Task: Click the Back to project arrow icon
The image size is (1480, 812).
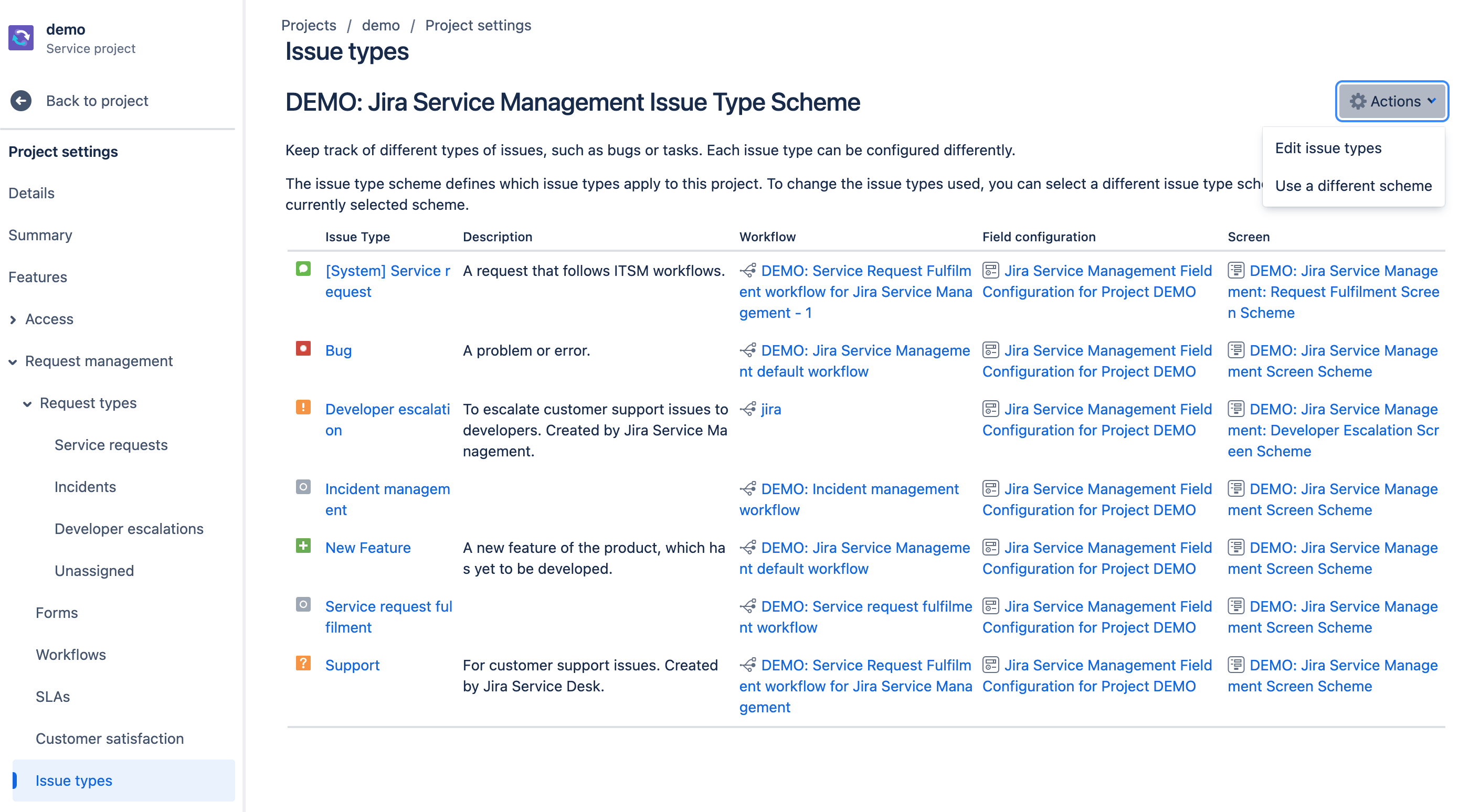Action: coord(22,101)
